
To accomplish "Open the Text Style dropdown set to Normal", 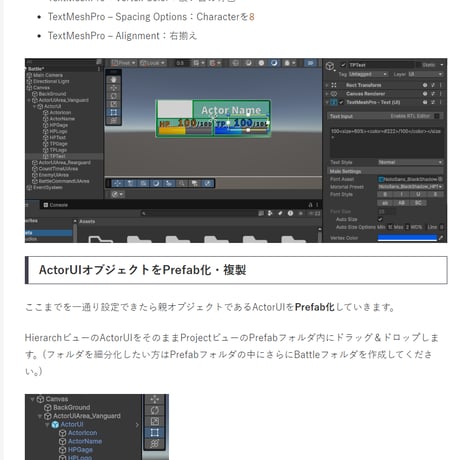I will pyautogui.click(x=410, y=162).
